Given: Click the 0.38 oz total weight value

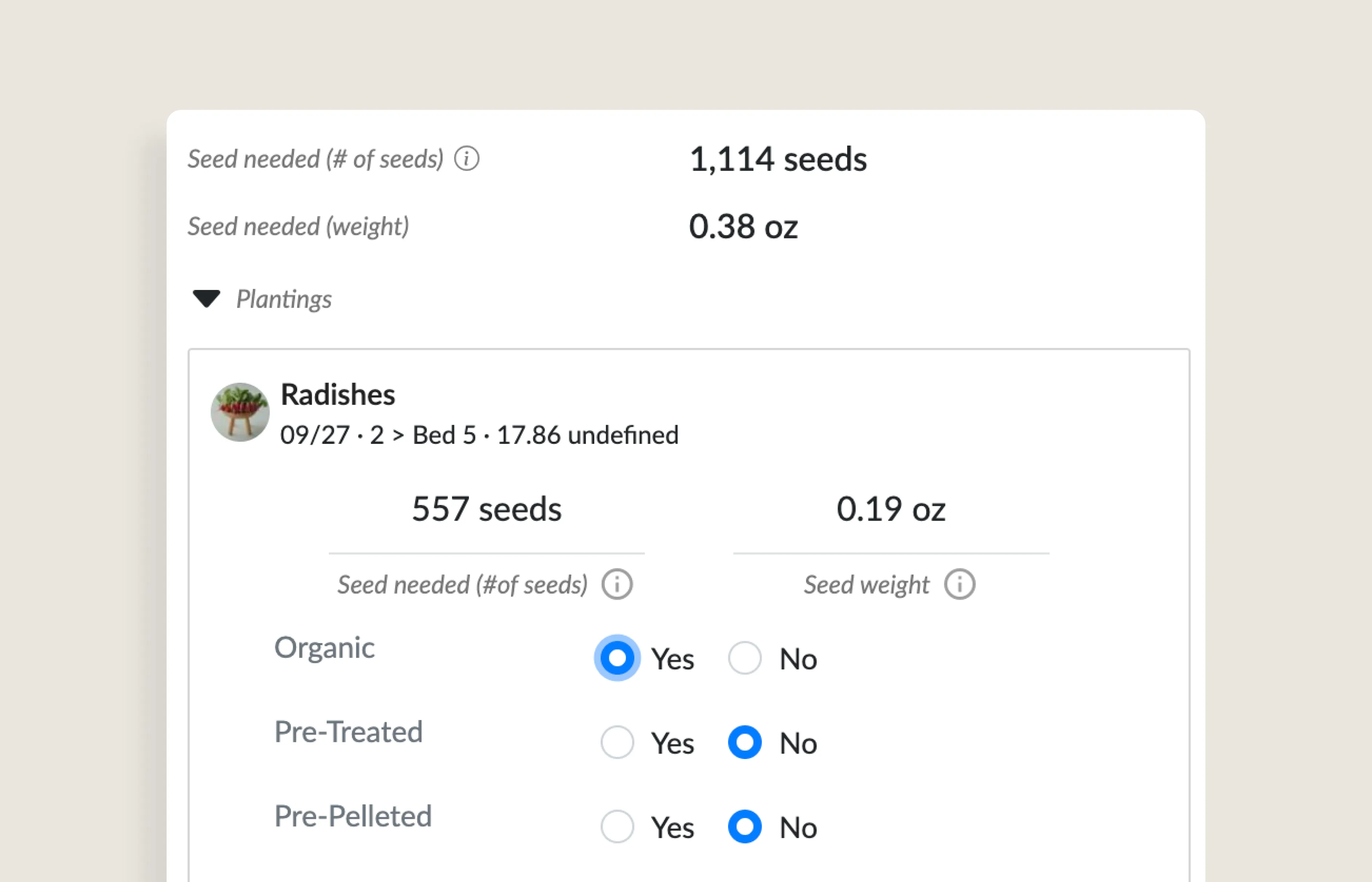Looking at the screenshot, I should pos(743,226).
